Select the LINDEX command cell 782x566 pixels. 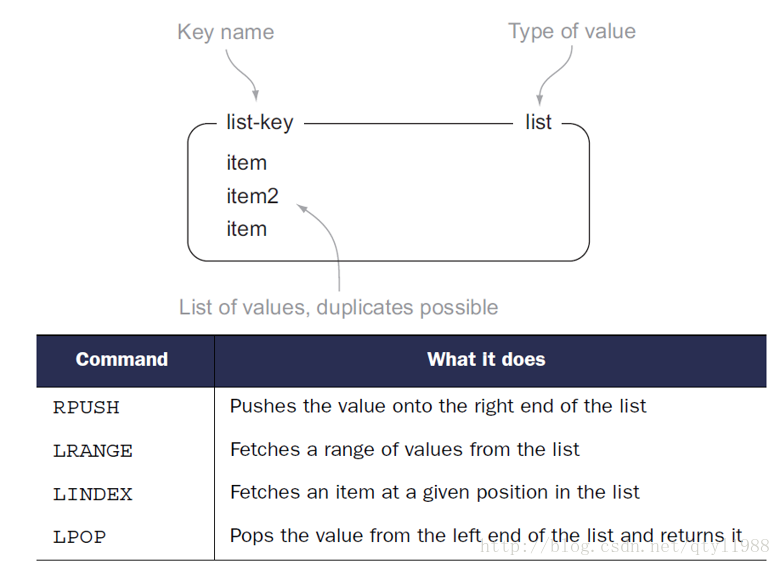(93, 494)
